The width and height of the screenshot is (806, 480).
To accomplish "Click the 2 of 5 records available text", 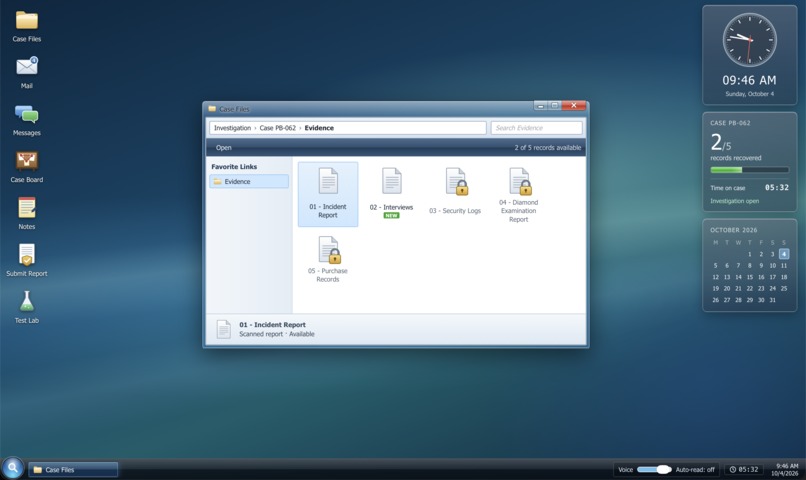I will coord(548,147).
